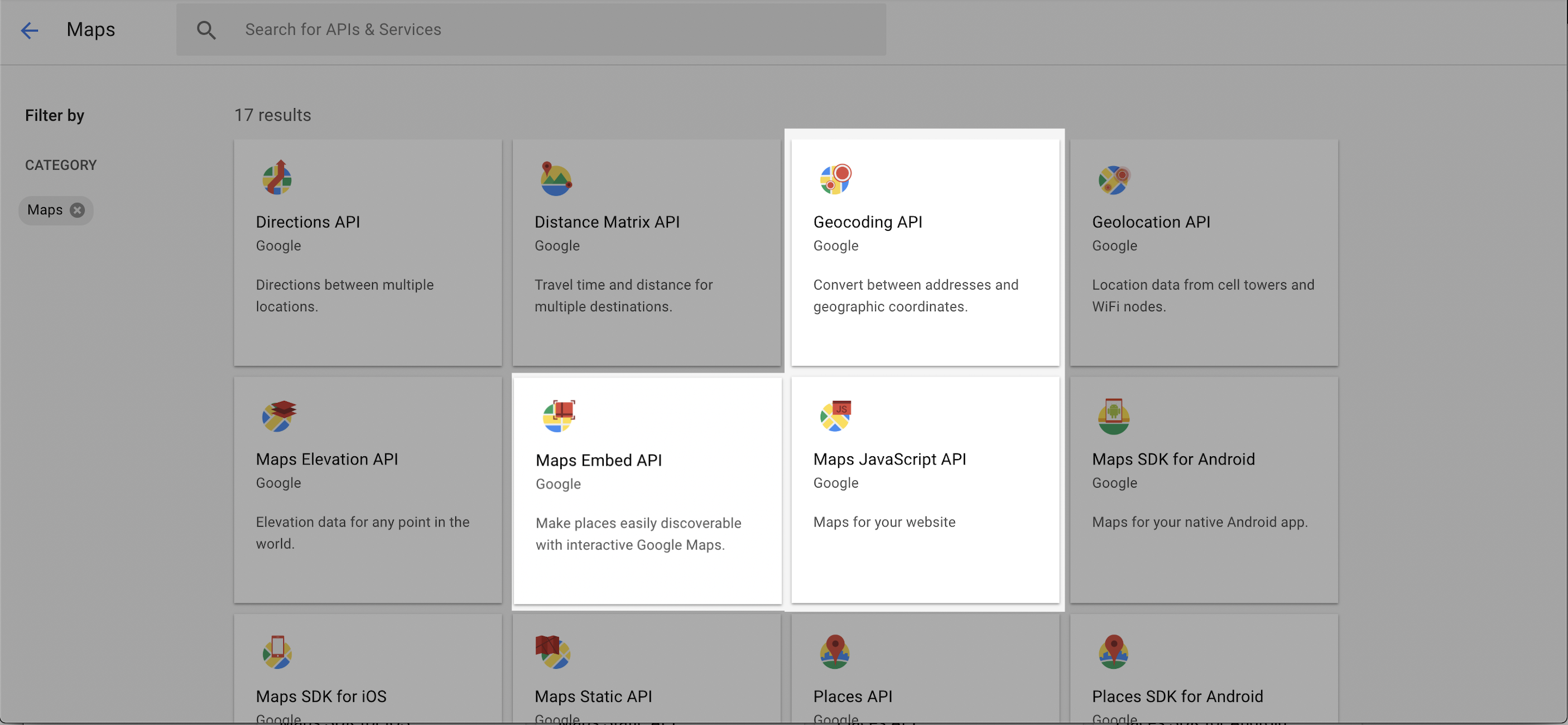Image resolution: width=1568 pixels, height=725 pixels.
Task: Click the Places API pin icon
Action: click(835, 652)
